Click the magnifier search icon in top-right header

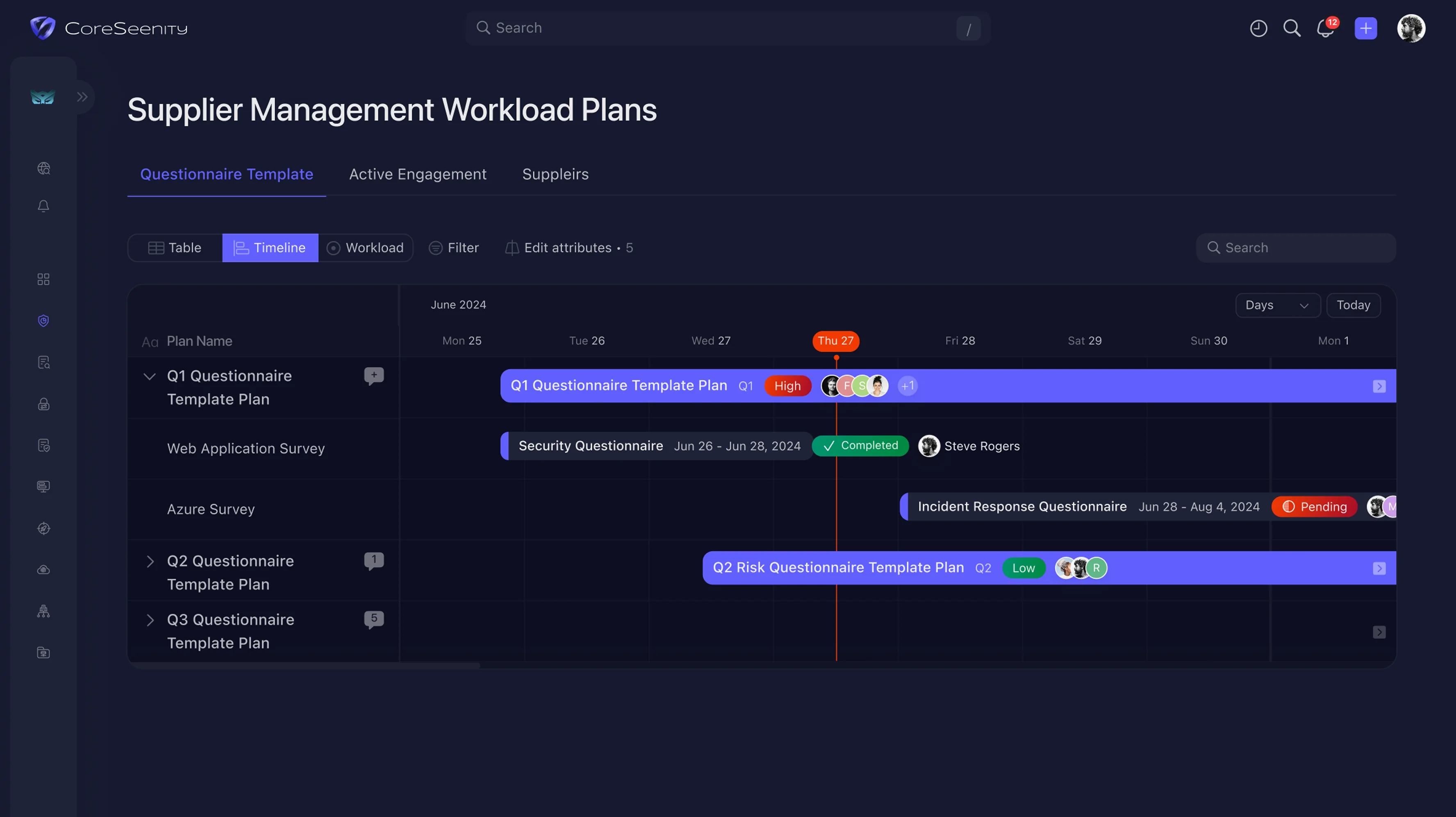click(1292, 28)
